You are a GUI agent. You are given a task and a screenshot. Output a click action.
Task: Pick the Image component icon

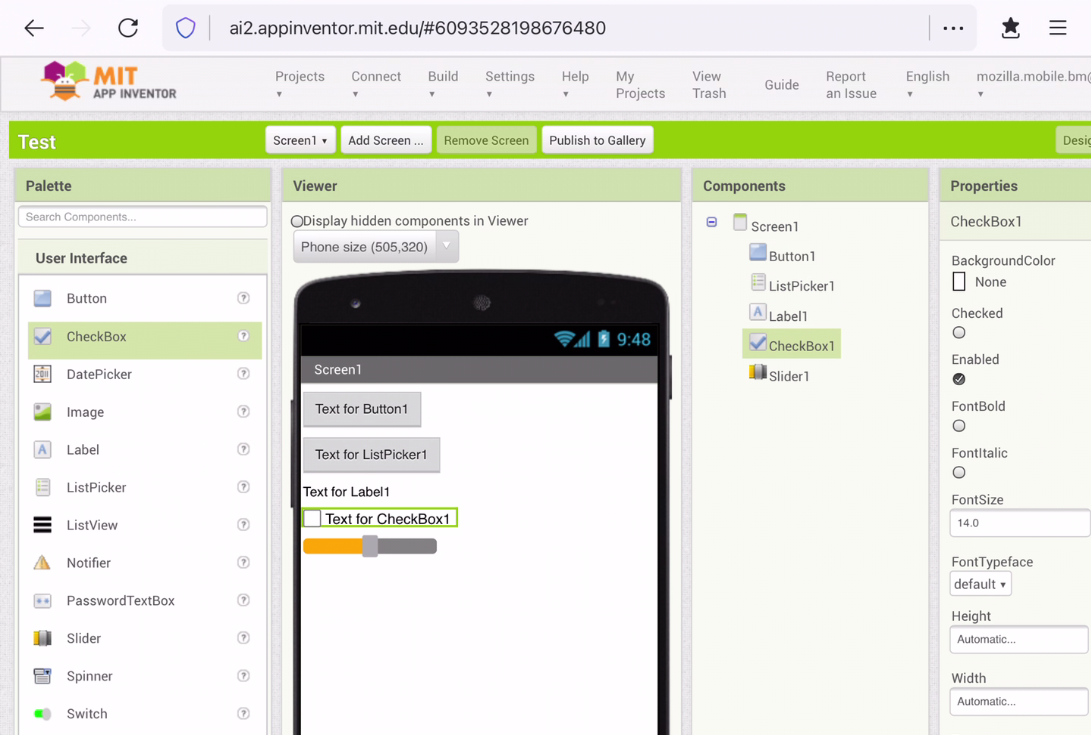coord(42,411)
